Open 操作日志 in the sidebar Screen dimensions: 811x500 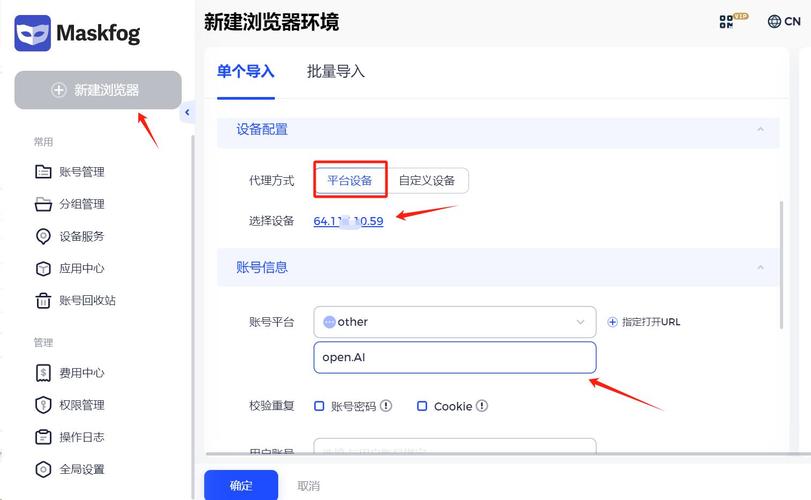click(82, 437)
